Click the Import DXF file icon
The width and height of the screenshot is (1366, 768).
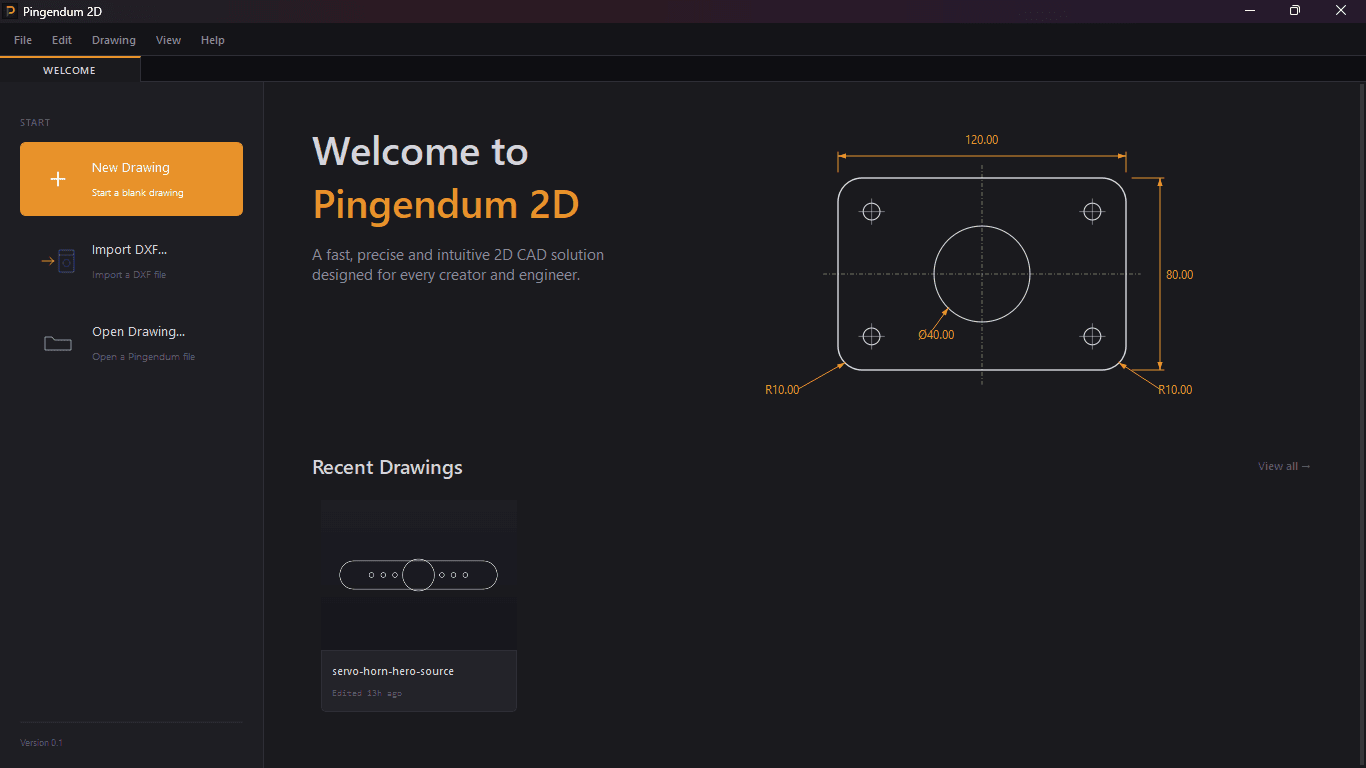58,261
